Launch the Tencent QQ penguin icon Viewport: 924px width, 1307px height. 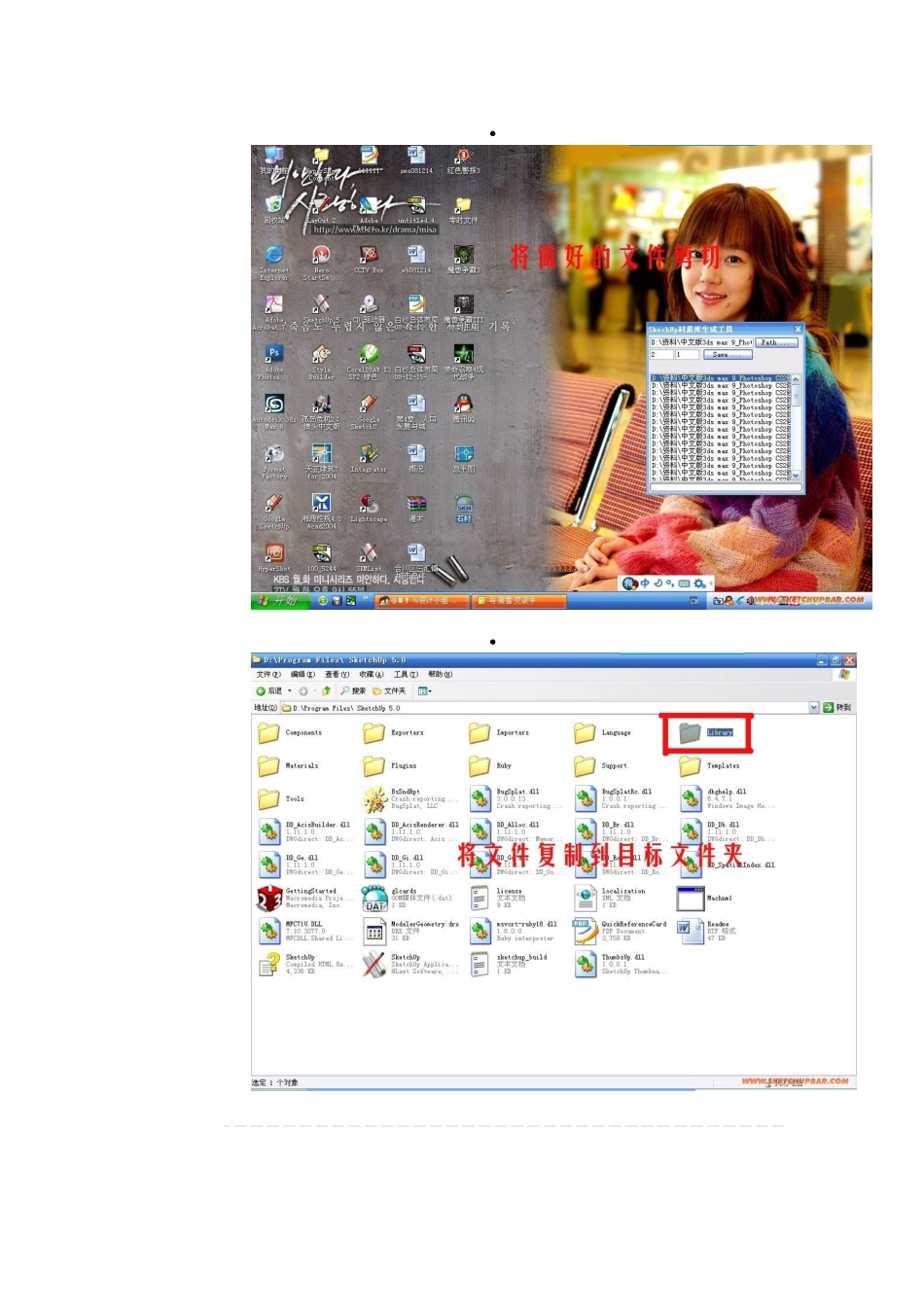(x=463, y=408)
